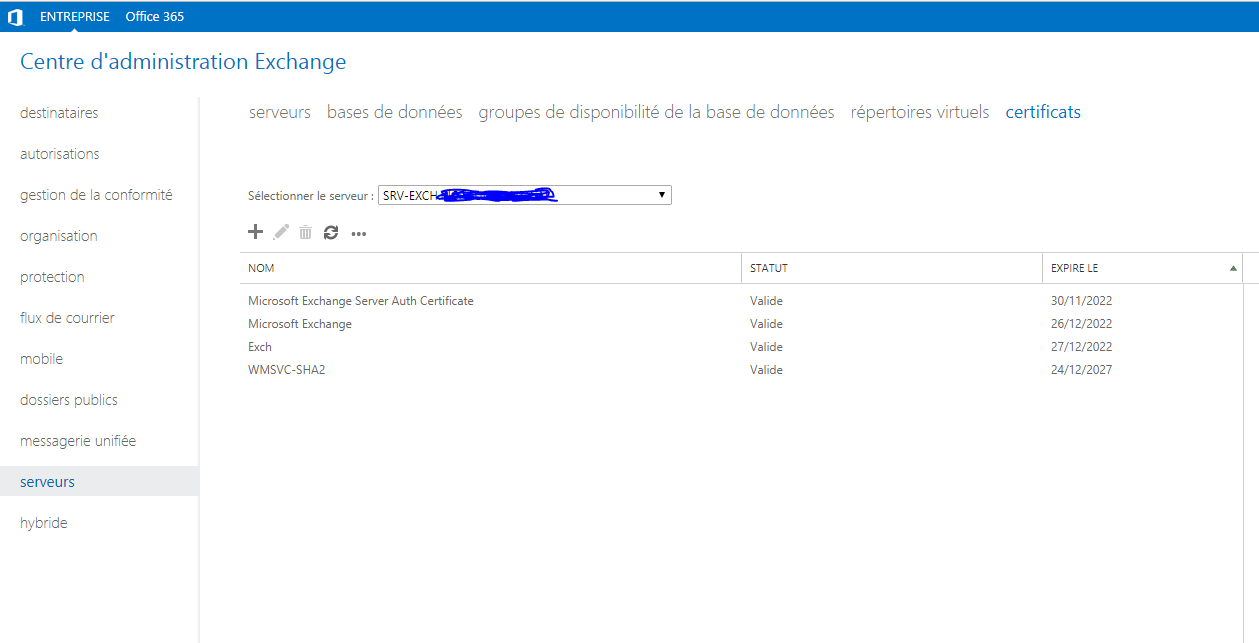Open protection in the sidebar
Viewport: 1259px width, 643px height.
click(x=52, y=277)
